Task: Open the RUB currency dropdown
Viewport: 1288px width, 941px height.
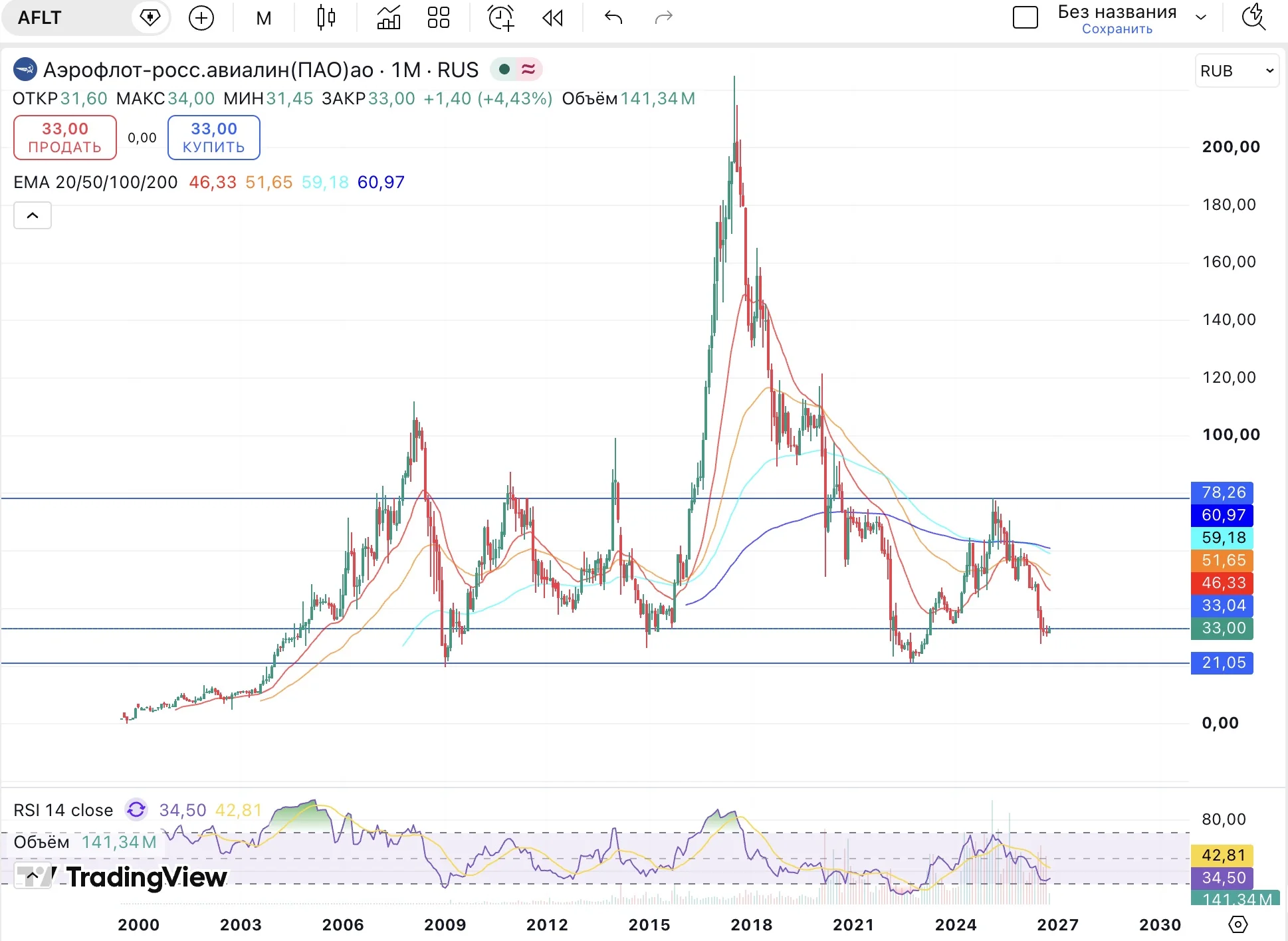Action: [x=1237, y=70]
